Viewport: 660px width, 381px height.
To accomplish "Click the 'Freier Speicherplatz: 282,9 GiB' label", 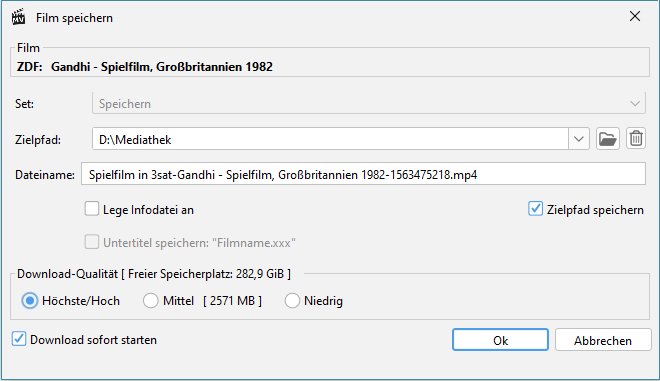I will point(206,274).
